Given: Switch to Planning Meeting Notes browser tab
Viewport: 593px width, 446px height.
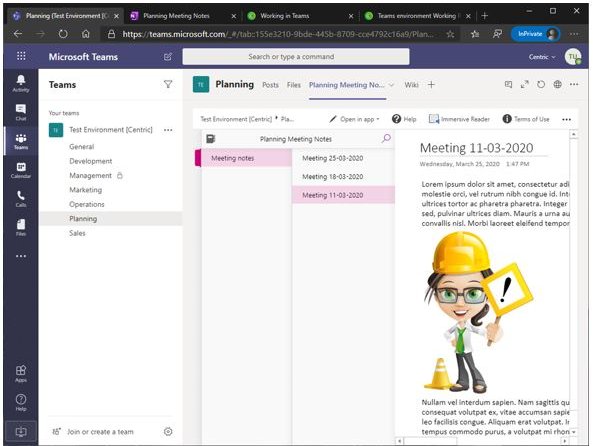Looking at the screenshot, I should pos(176,16).
